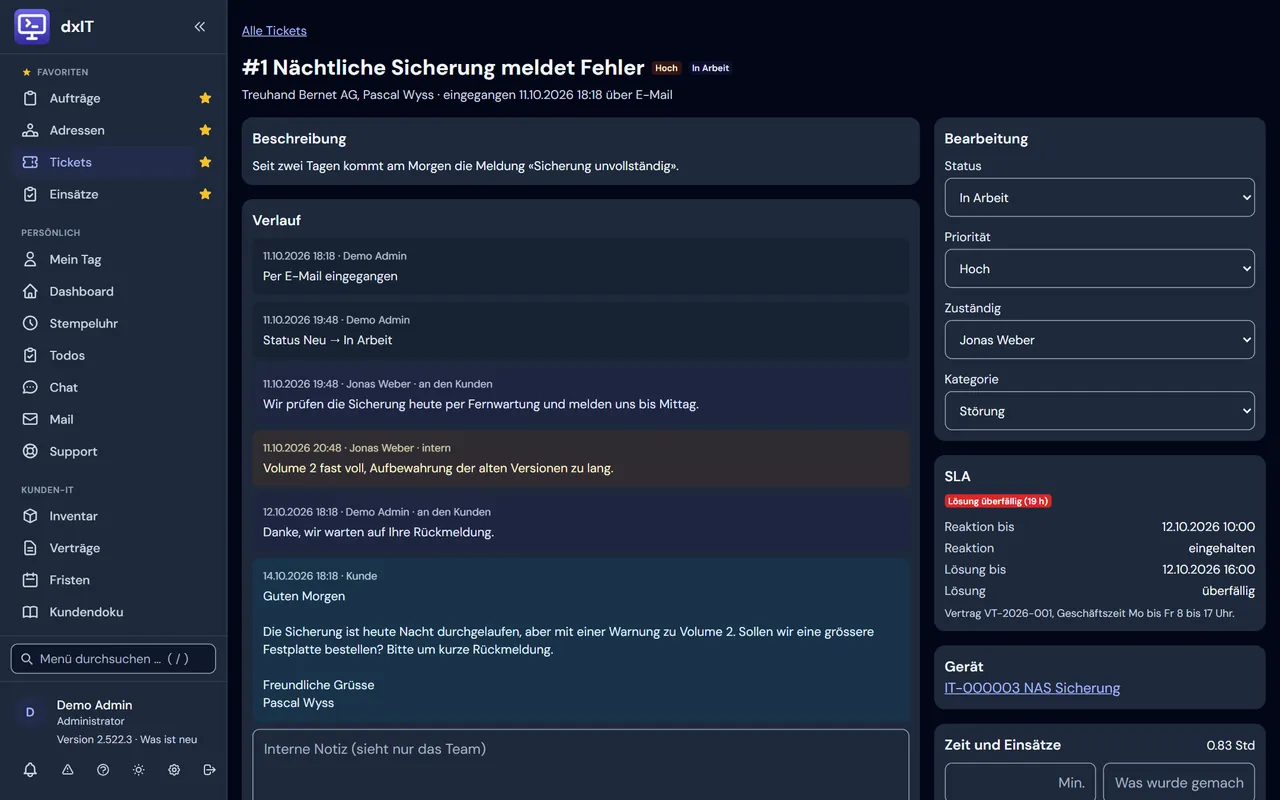Click the Kundendoku book icon
This screenshot has width=1280, height=800.
[30, 612]
